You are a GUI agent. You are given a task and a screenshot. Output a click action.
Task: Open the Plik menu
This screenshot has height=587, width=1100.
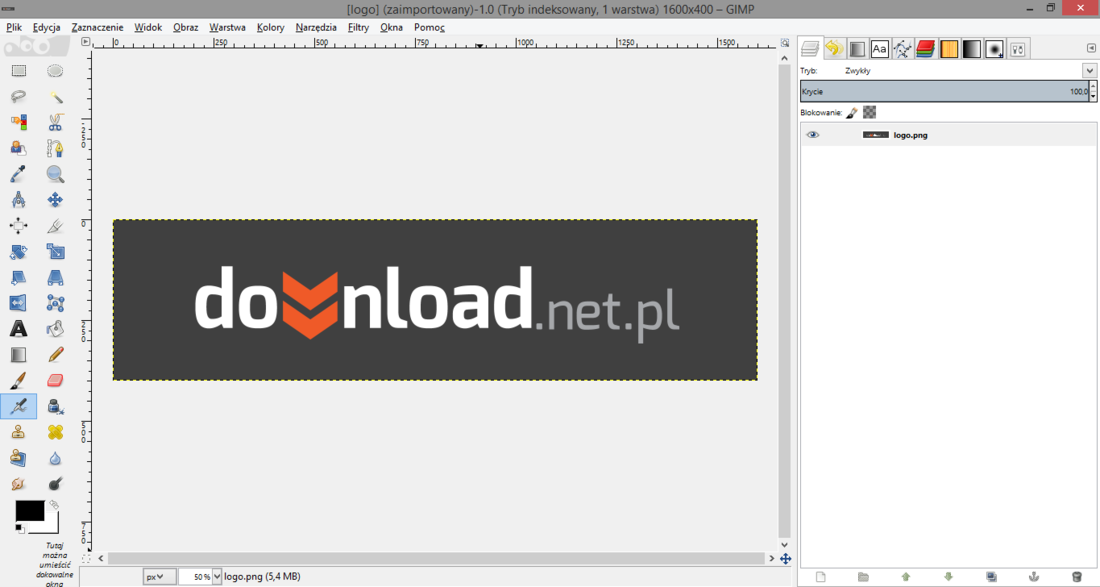[14, 27]
